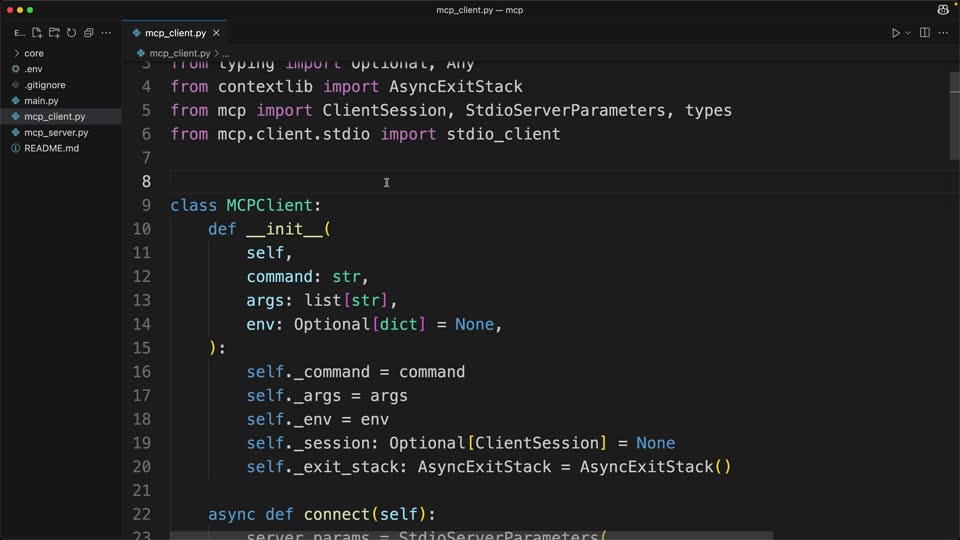The image size is (960, 540).
Task: Click line number 9 in the gutter
Action: (x=146, y=205)
